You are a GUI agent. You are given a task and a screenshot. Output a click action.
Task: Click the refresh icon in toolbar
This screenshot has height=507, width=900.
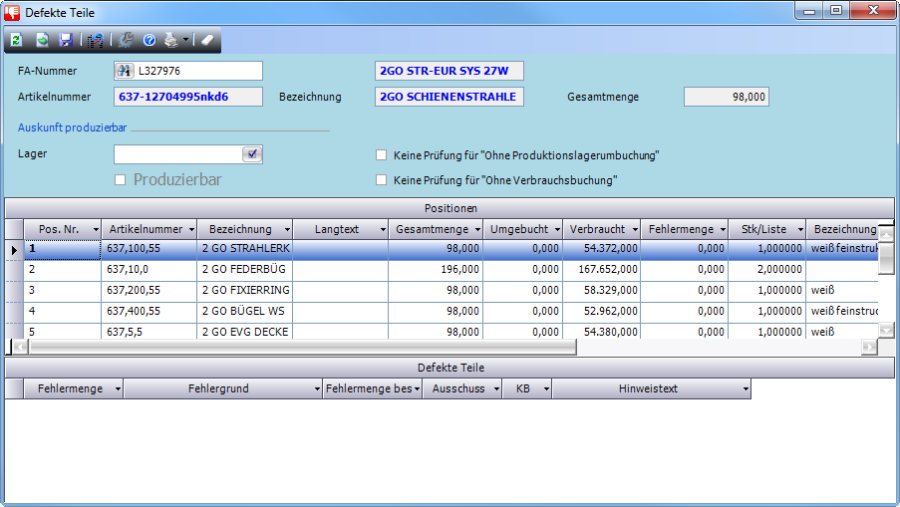tap(17, 41)
